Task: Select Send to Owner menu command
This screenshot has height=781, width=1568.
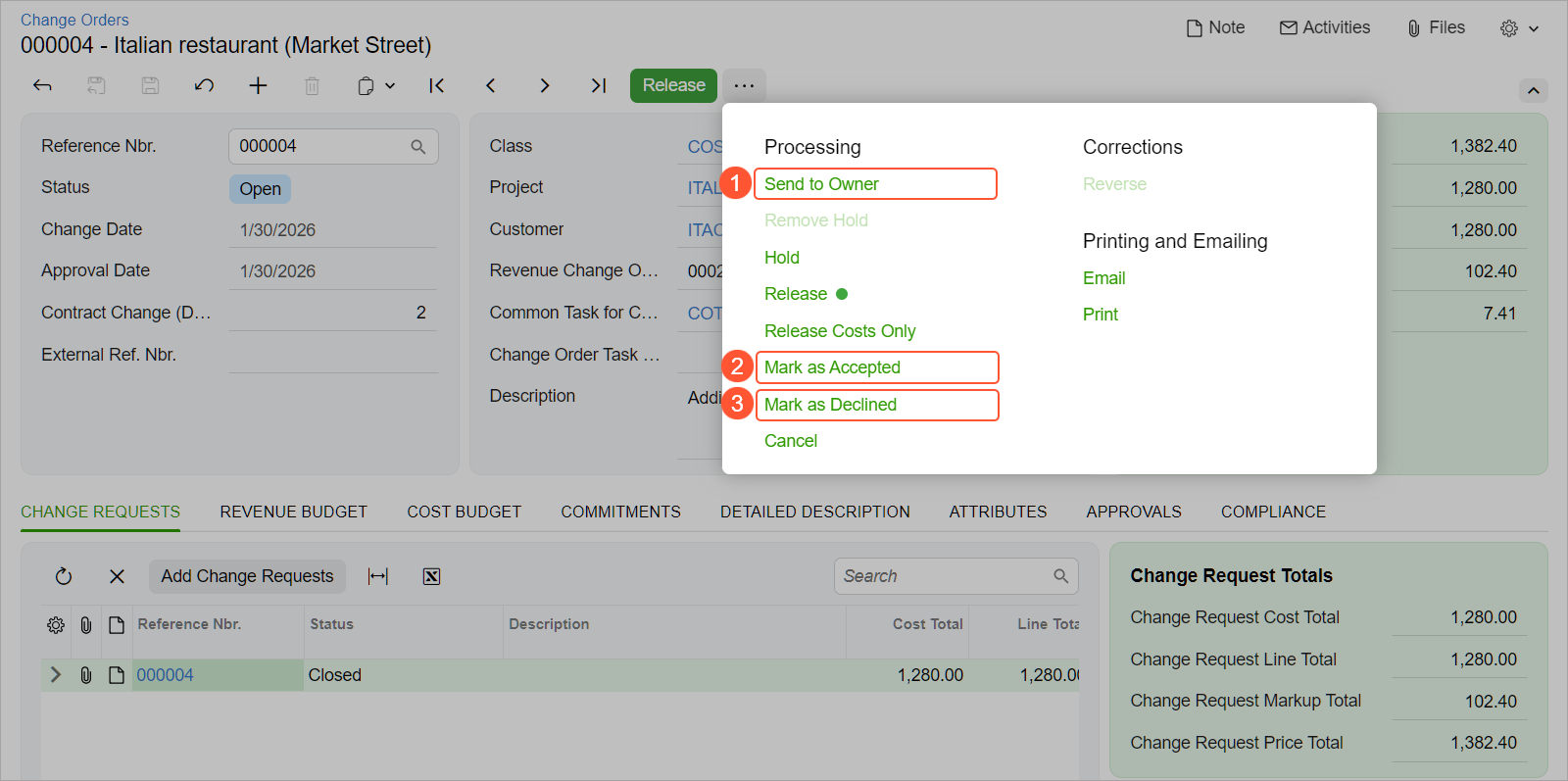Action: pos(821,184)
